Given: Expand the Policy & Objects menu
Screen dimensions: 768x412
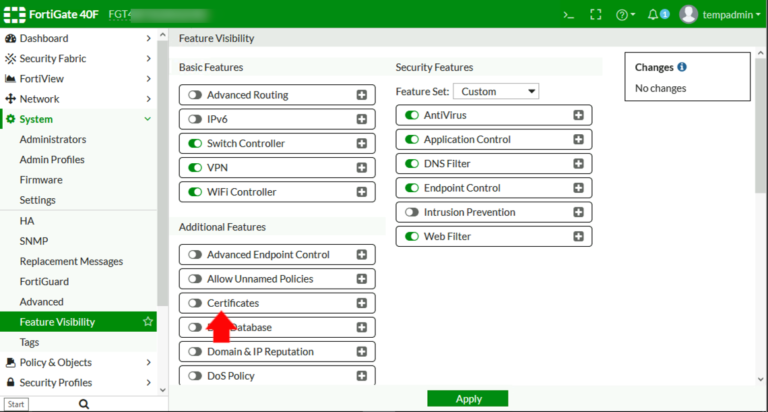Looking at the screenshot, I should [78, 362].
